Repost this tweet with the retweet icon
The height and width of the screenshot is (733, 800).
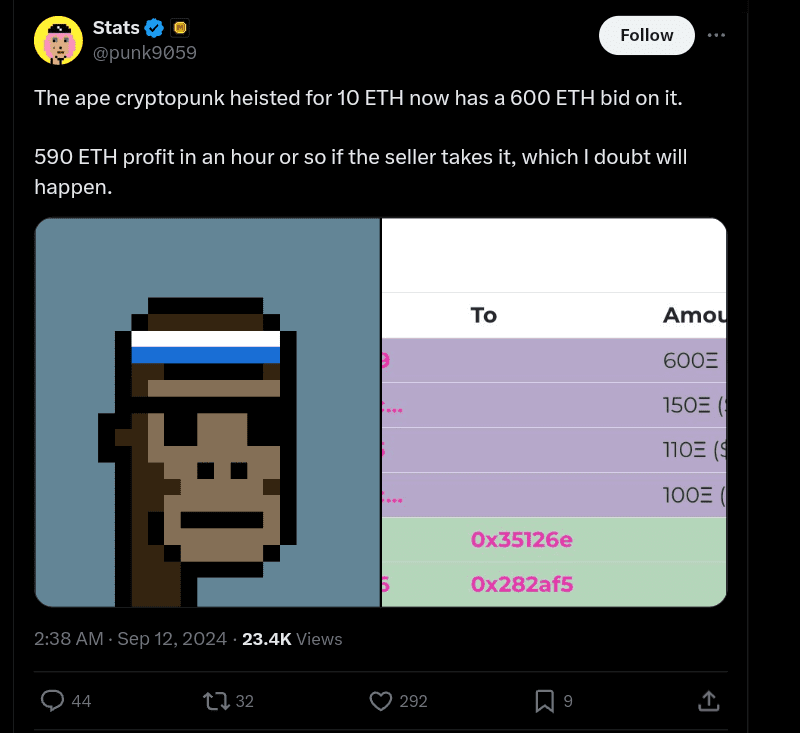coord(215,701)
